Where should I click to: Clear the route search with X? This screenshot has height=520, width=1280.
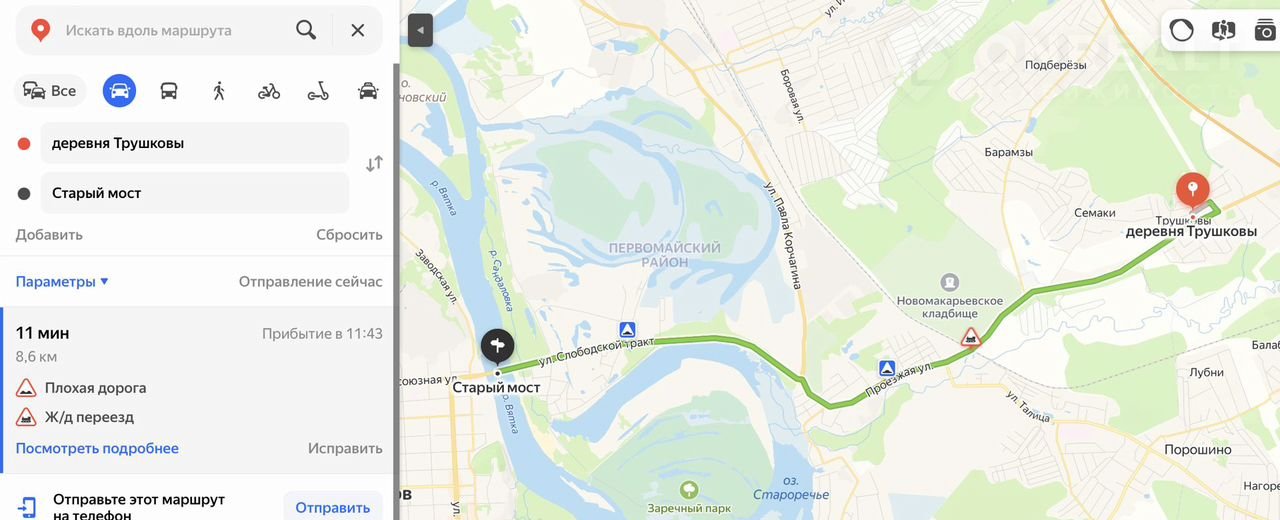tap(357, 30)
